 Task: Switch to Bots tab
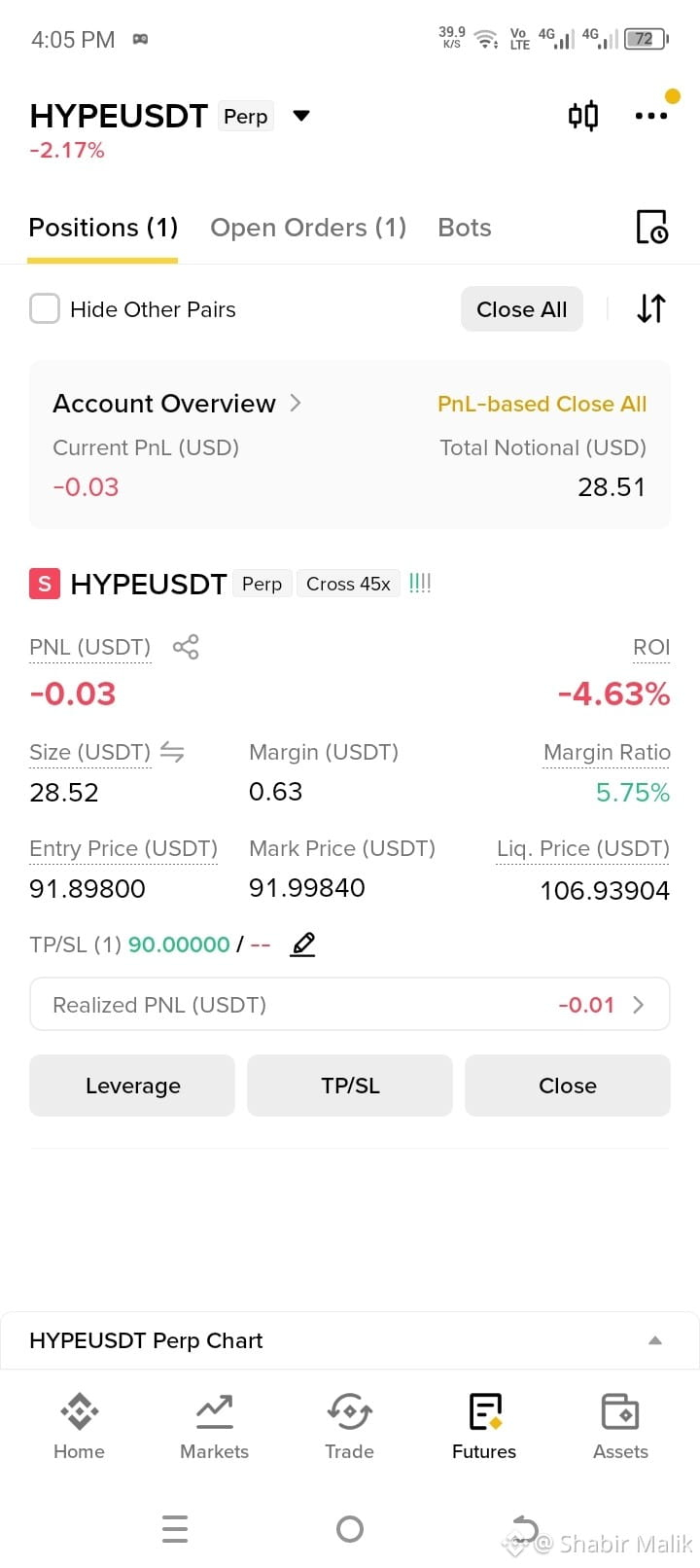tap(465, 228)
